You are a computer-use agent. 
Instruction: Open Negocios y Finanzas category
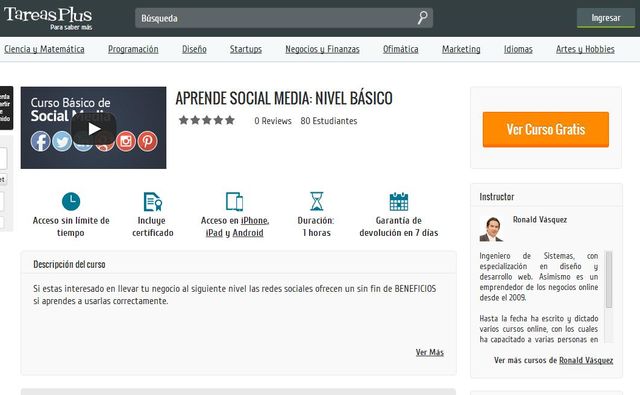(x=322, y=49)
